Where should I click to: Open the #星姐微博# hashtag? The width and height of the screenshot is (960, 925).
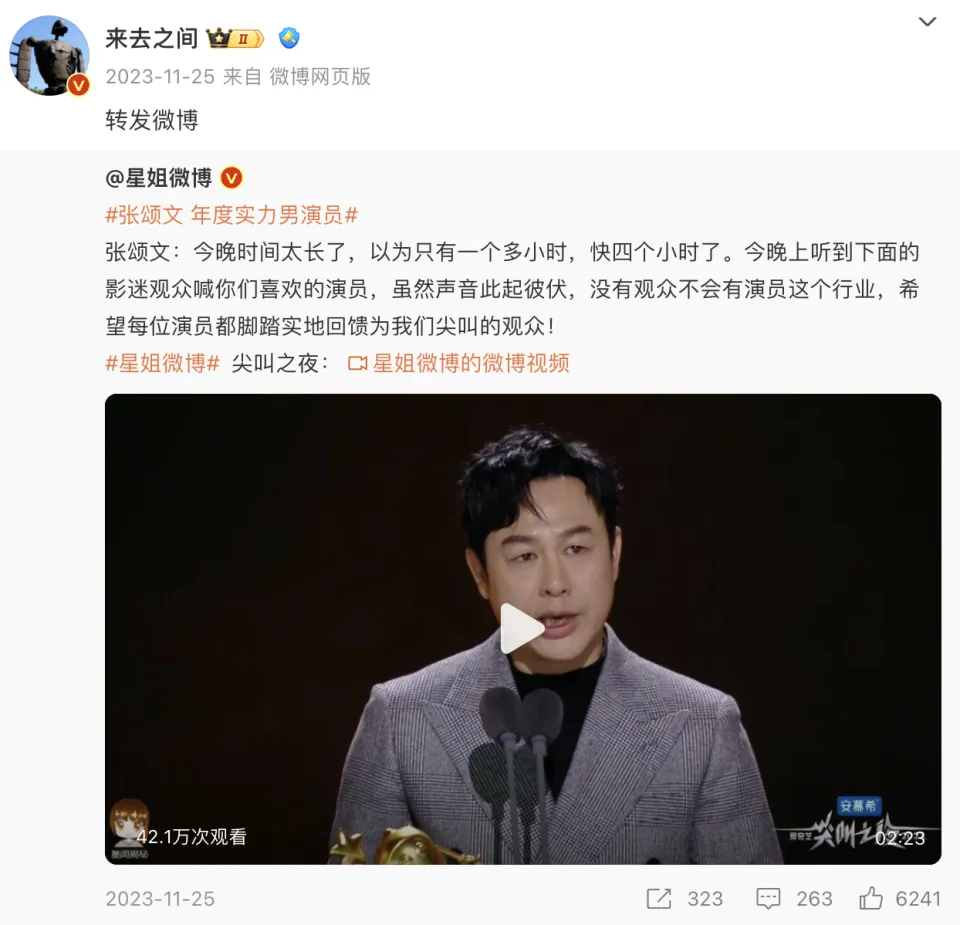point(162,363)
